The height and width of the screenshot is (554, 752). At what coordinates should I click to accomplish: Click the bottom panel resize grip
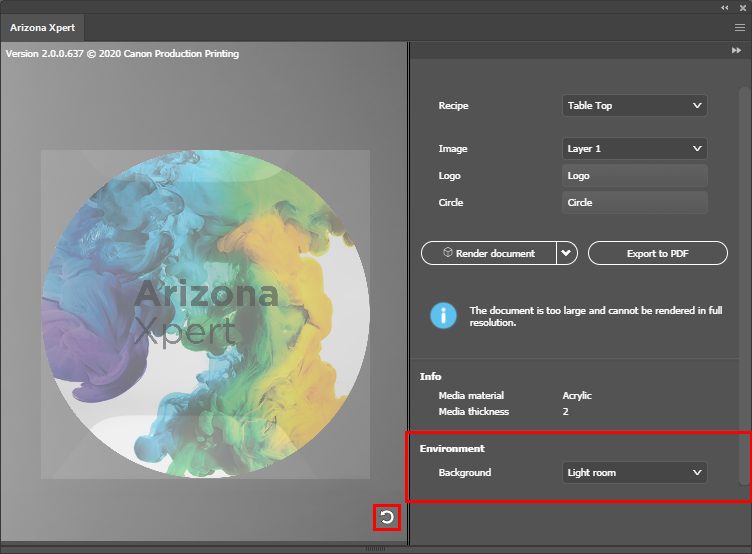[x=375, y=549]
